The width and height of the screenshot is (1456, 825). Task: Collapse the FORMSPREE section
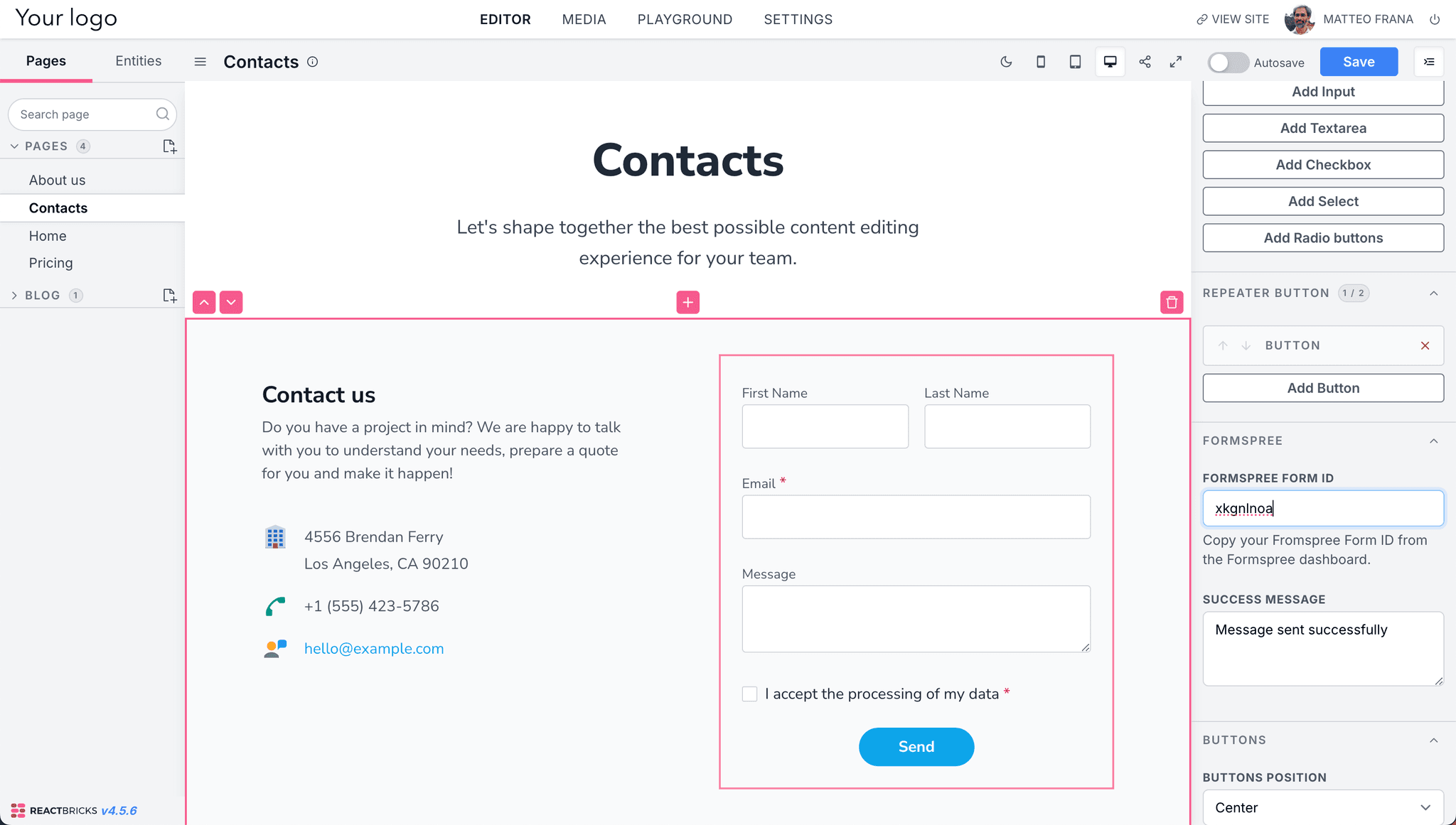(1430, 441)
